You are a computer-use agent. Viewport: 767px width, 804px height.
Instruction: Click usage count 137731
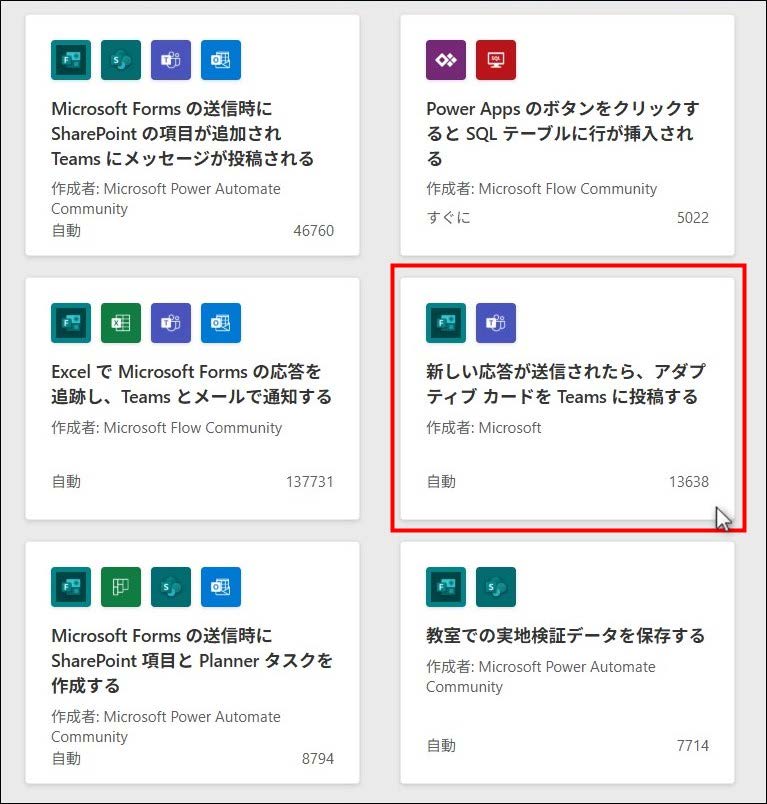[310, 482]
